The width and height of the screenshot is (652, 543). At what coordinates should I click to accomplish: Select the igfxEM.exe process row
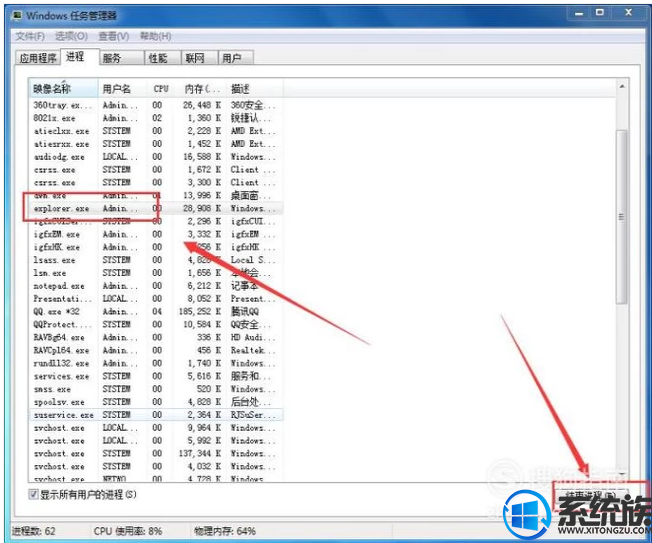click(x=156, y=234)
